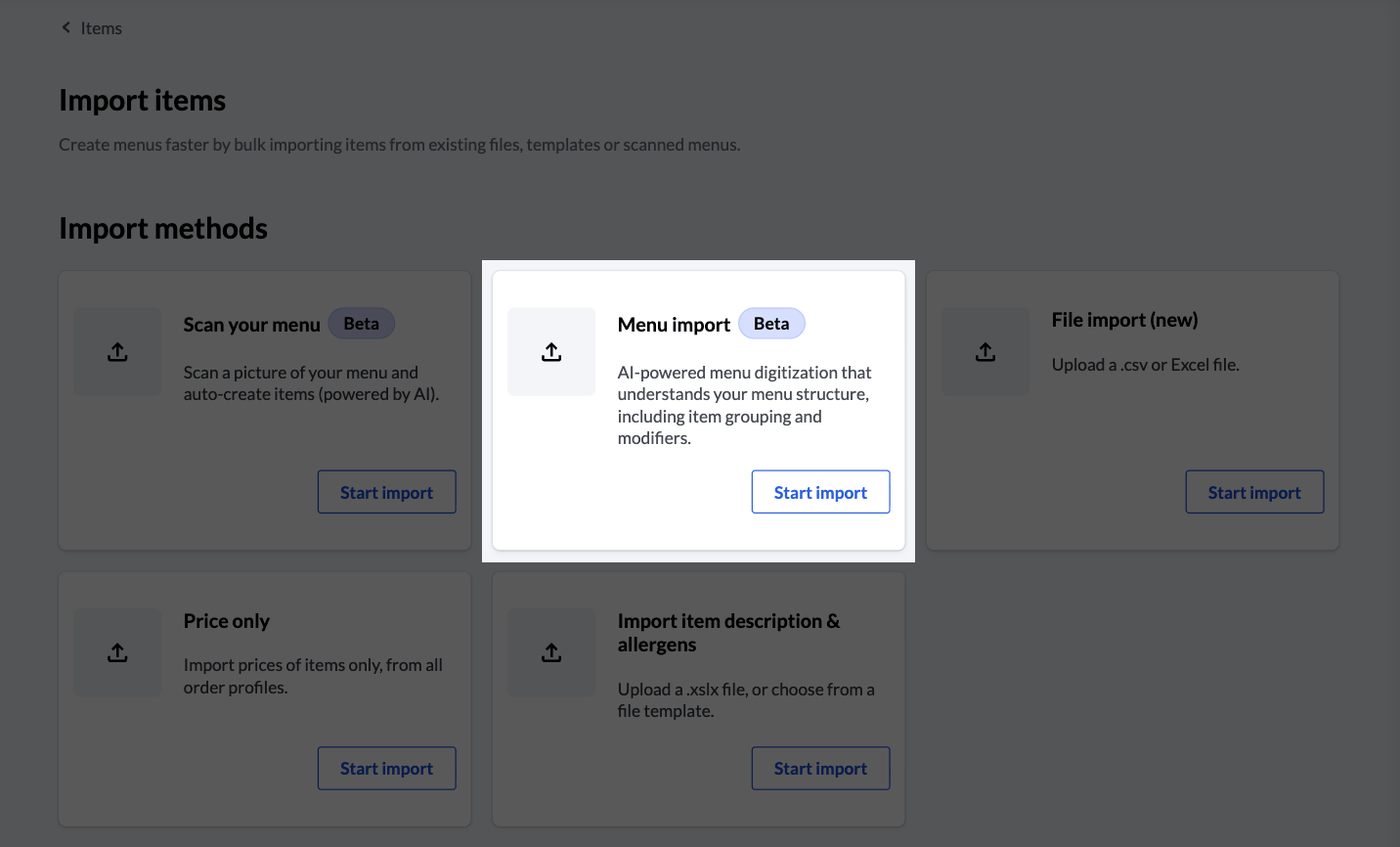Viewport: 1400px width, 847px height.
Task: Click Import item description & allergens title
Action: [x=728, y=633]
